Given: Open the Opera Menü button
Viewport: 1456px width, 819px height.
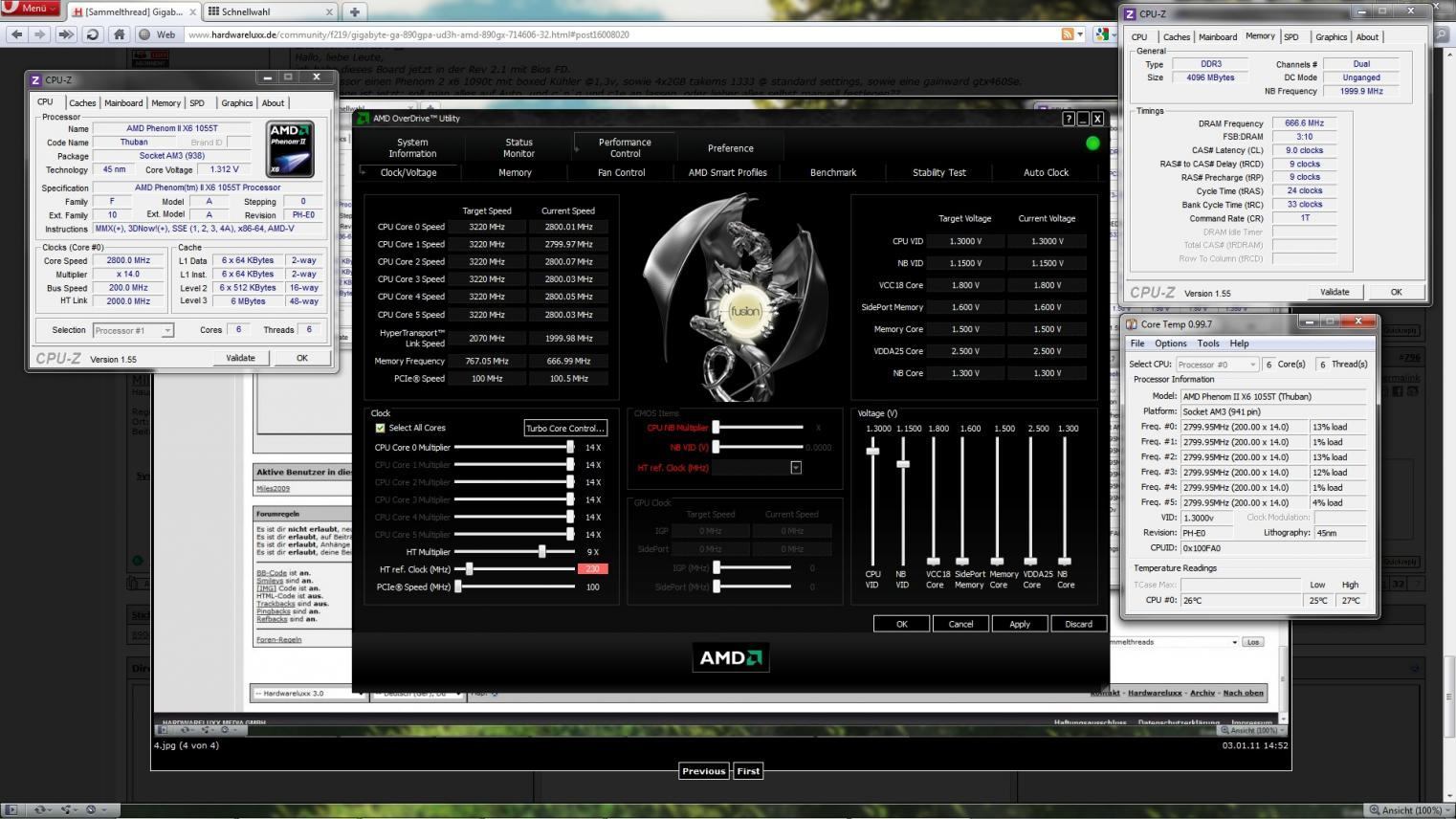Looking at the screenshot, I should [x=32, y=9].
